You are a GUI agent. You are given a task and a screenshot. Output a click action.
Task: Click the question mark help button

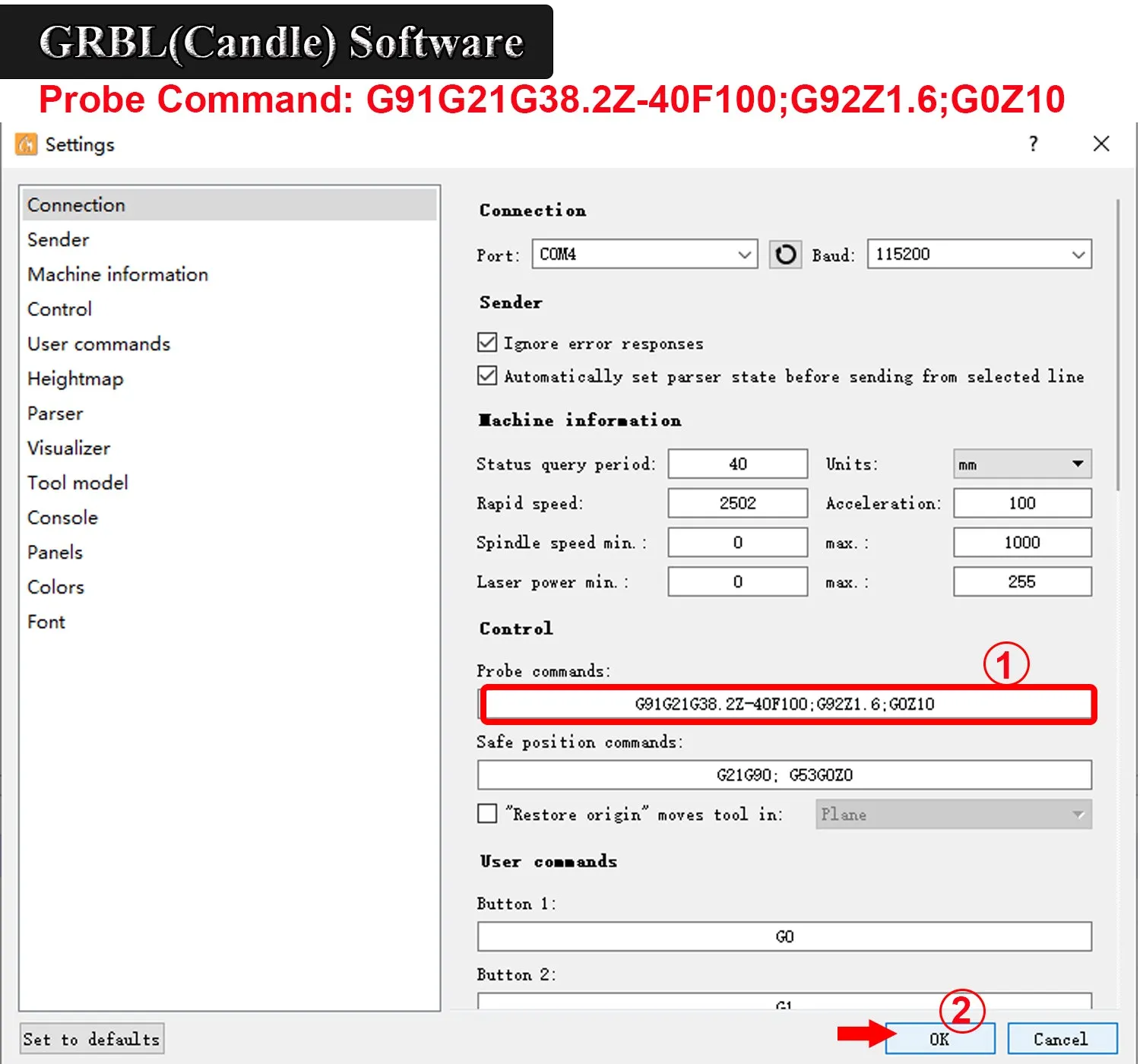pyautogui.click(x=1033, y=144)
